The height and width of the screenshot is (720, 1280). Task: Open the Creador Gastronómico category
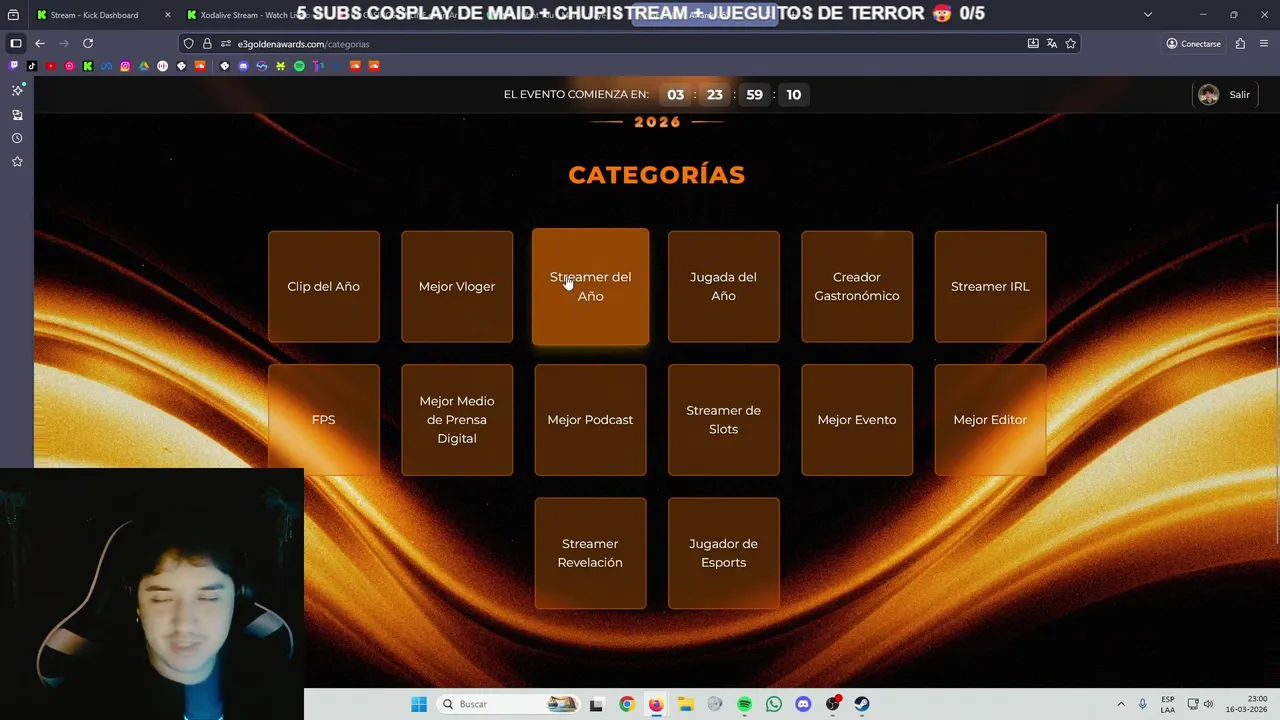click(x=857, y=287)
